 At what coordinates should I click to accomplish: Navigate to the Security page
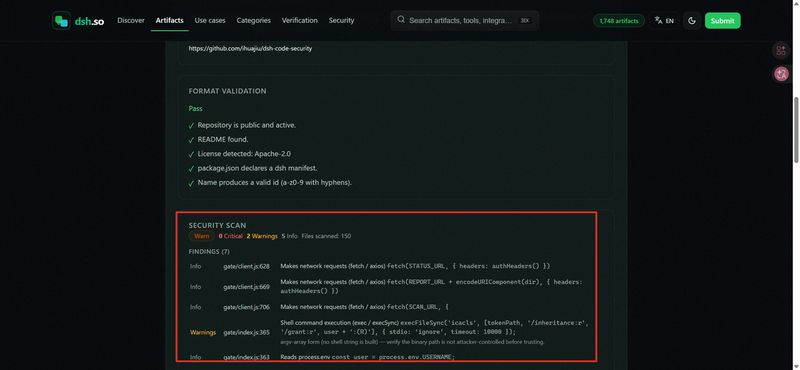(341, 20)
